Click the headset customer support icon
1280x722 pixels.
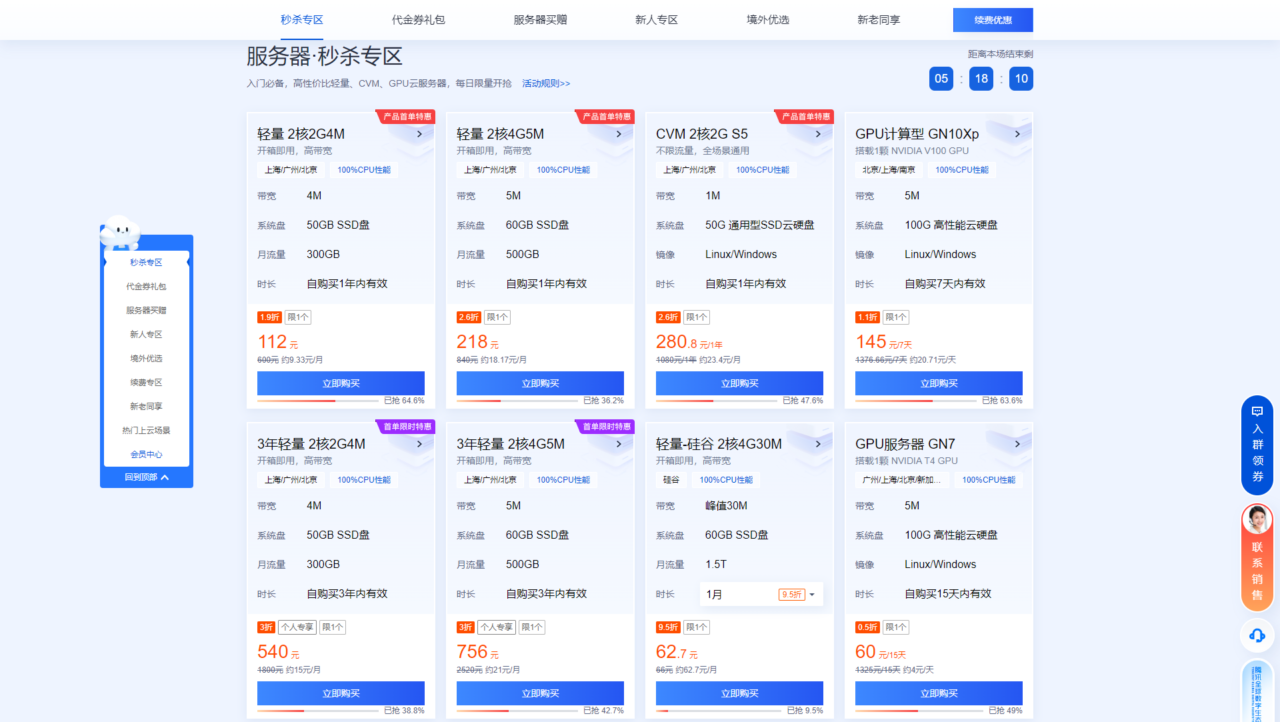coord(1257,635)
